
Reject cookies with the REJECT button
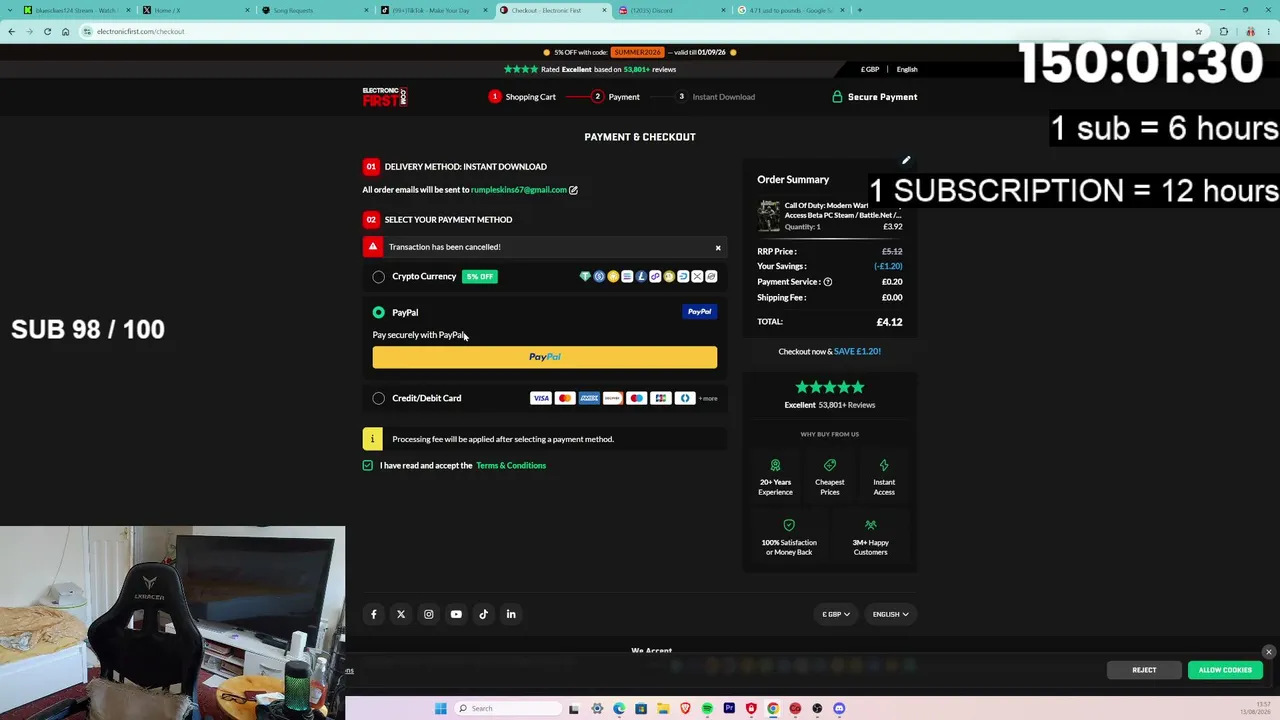[x=1144, y=670]
